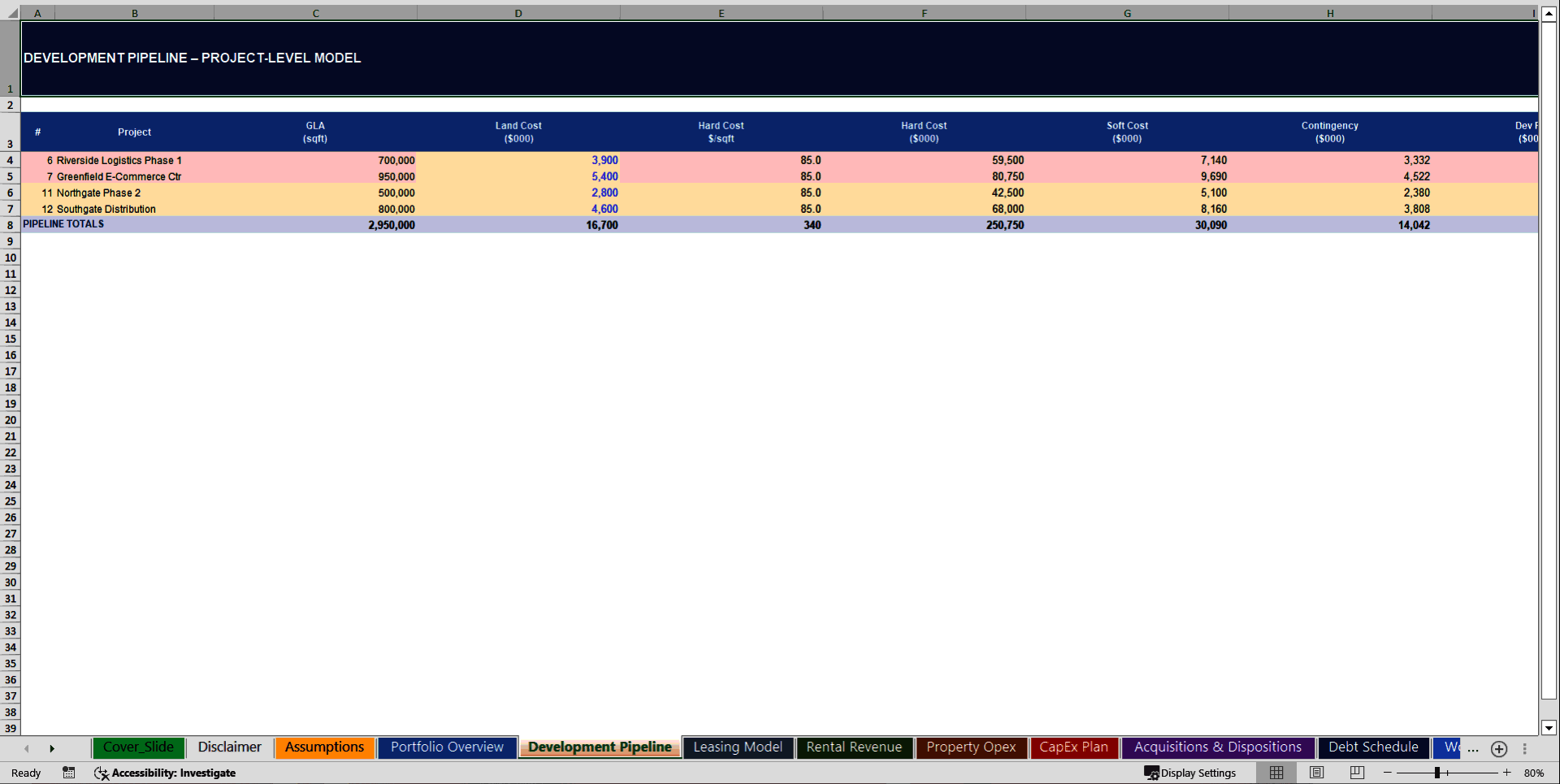Click the next sheet navigation arrow
This screenshot has width=1560, height=784.
[x=53, y=748]
